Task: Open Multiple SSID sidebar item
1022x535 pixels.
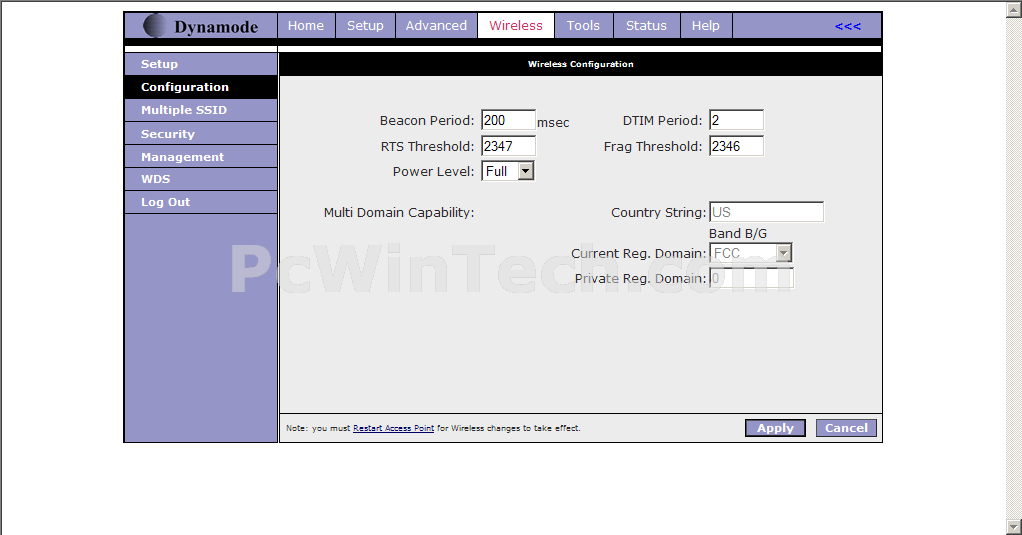Action: 201,110
